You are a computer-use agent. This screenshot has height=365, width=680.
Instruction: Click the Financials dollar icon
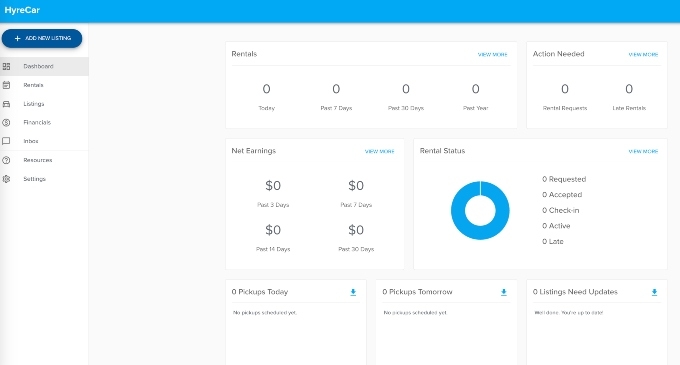coord(6,123)
